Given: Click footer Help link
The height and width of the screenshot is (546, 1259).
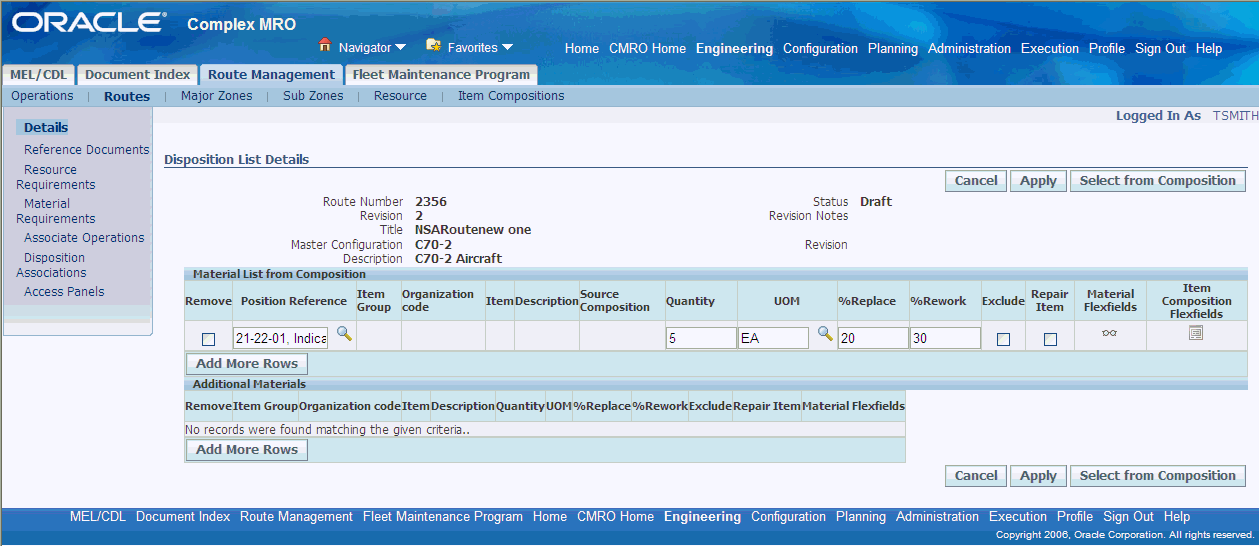Looking at the screenshot, I should tap(1177, 517).
